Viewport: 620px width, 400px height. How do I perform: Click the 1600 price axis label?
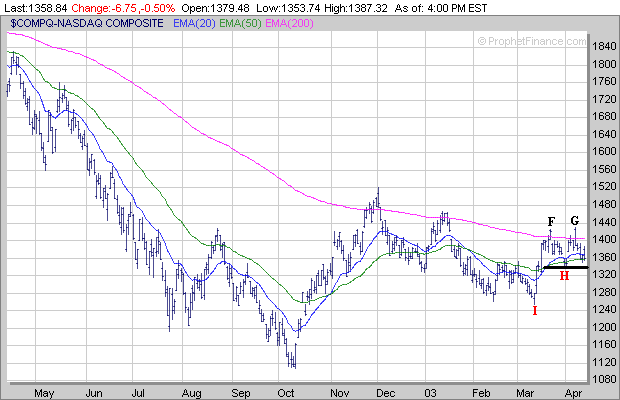click(x=604, y=151)
